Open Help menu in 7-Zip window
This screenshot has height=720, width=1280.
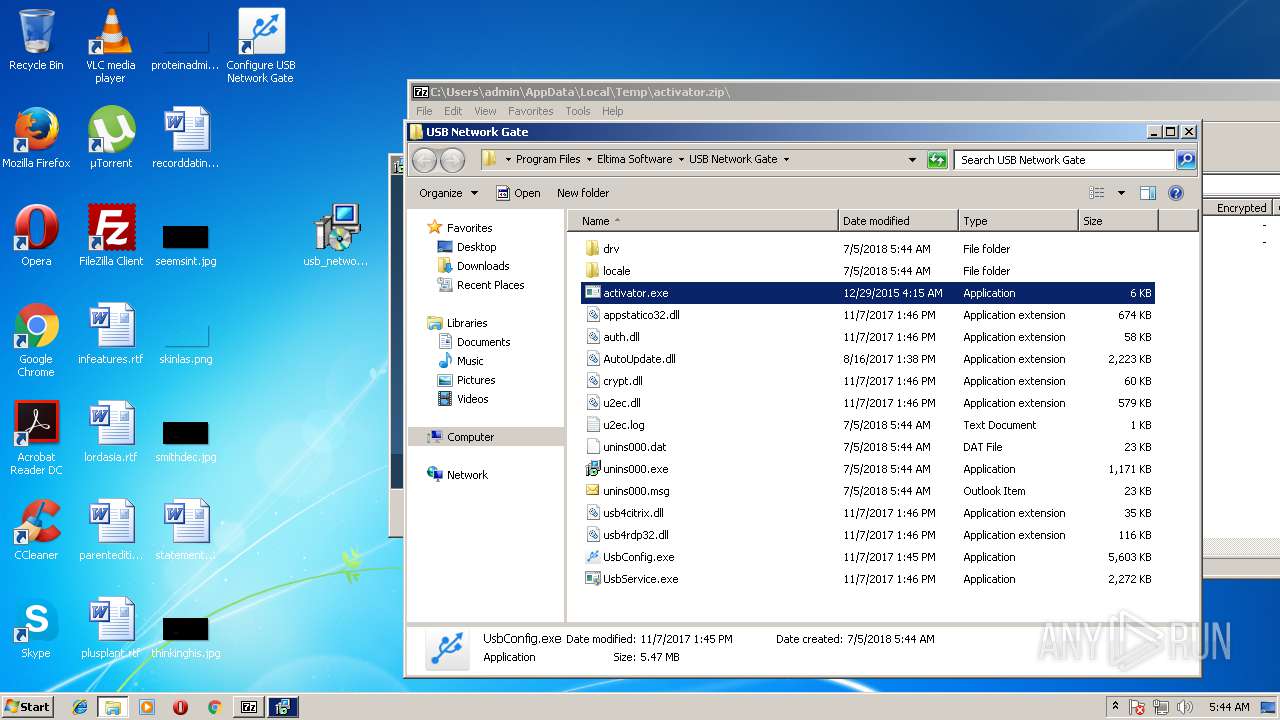[x=612, y=111]
